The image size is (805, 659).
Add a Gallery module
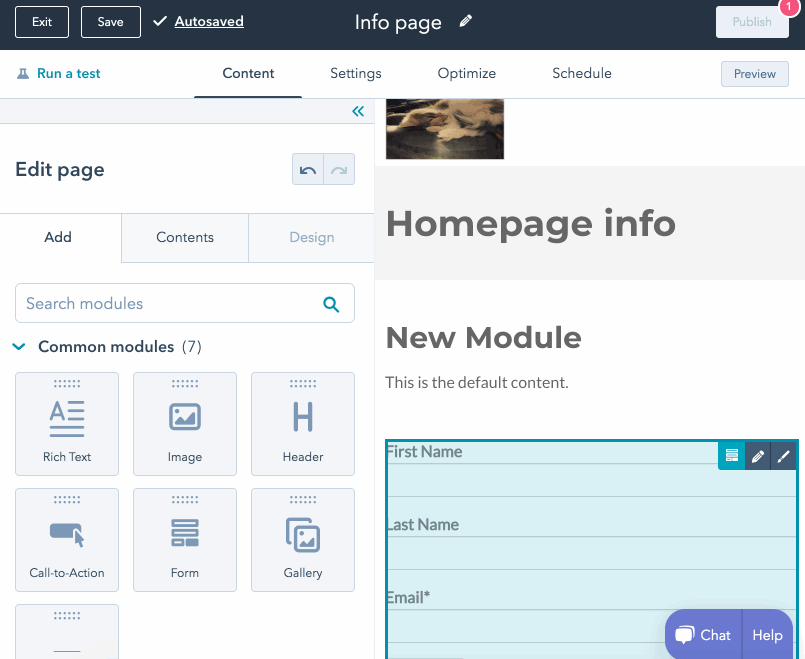click(x=302, y=539)
